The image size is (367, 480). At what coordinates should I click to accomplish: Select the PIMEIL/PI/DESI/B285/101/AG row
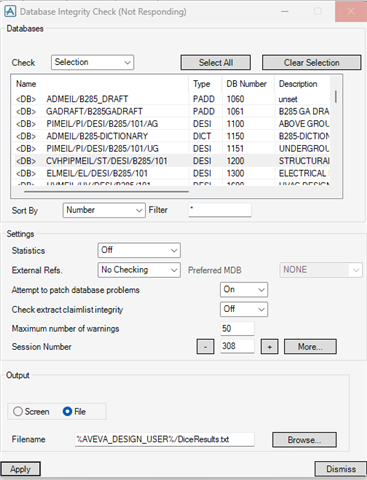point(171,124)
